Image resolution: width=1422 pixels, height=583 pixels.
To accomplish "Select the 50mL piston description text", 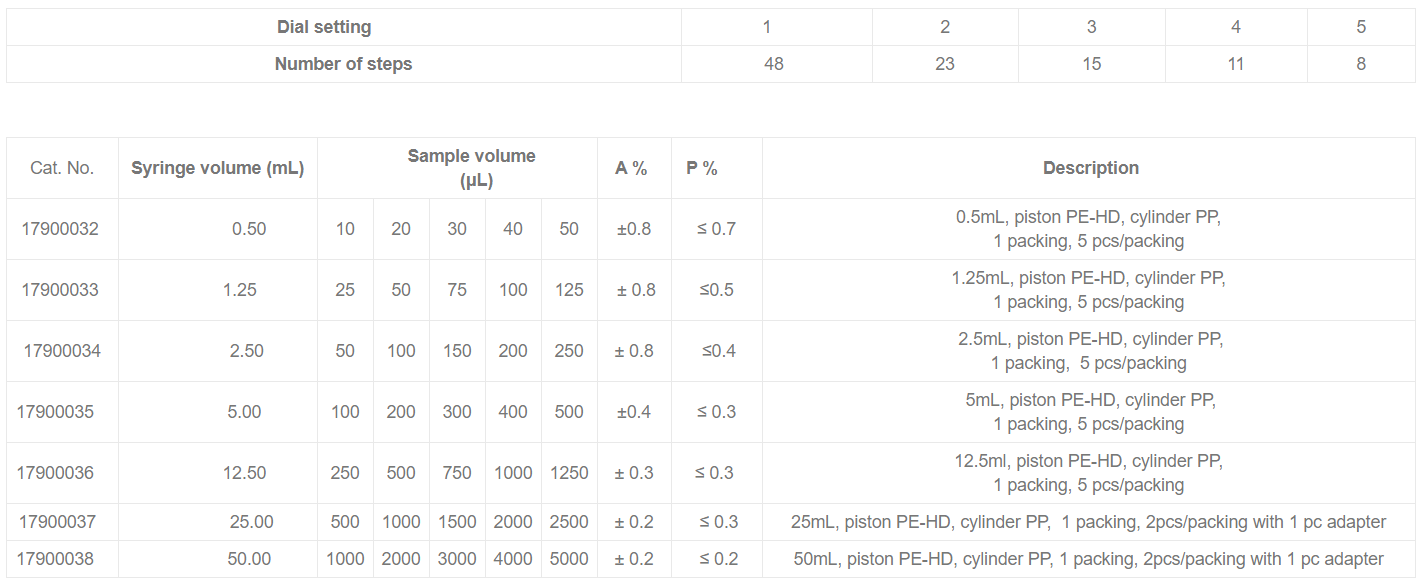I will point(1089,559).
